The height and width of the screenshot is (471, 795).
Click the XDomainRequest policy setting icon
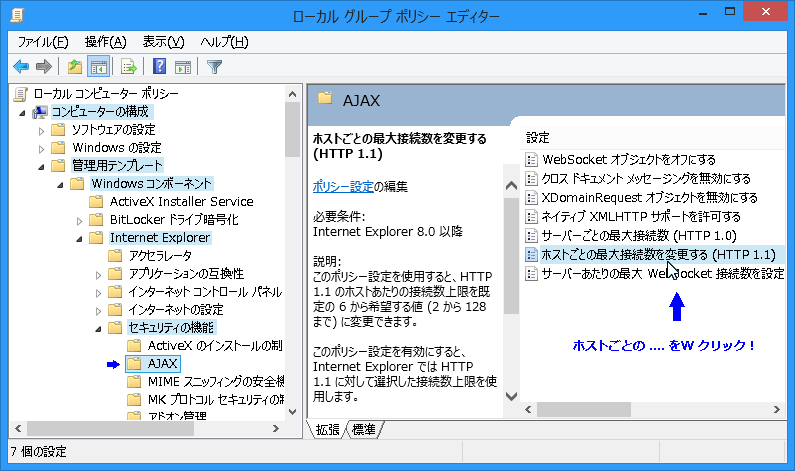click(531, 198)
